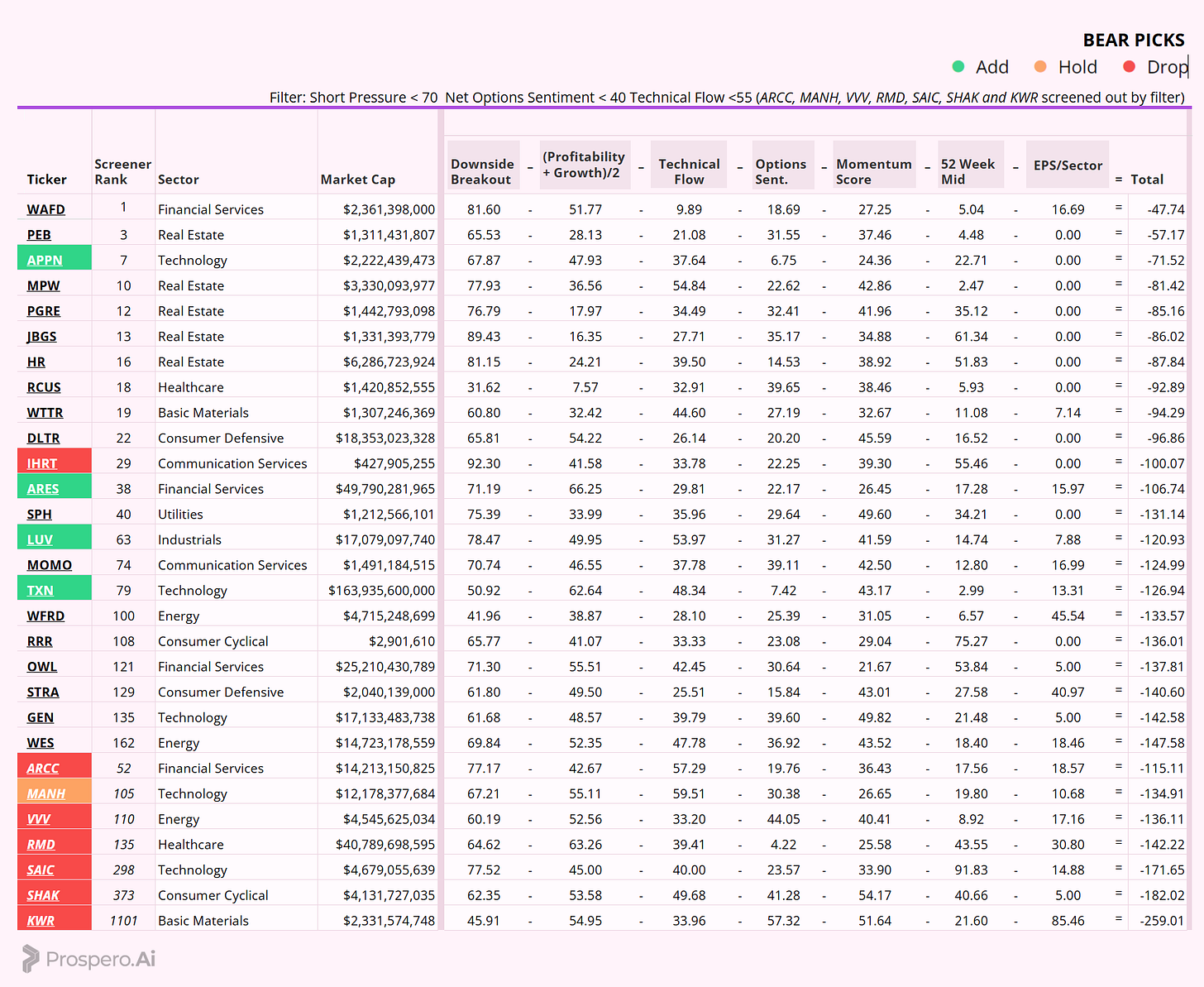Open the DLTR ticker link
This screenshot has height=987, width=1204.
pos(43,438)
